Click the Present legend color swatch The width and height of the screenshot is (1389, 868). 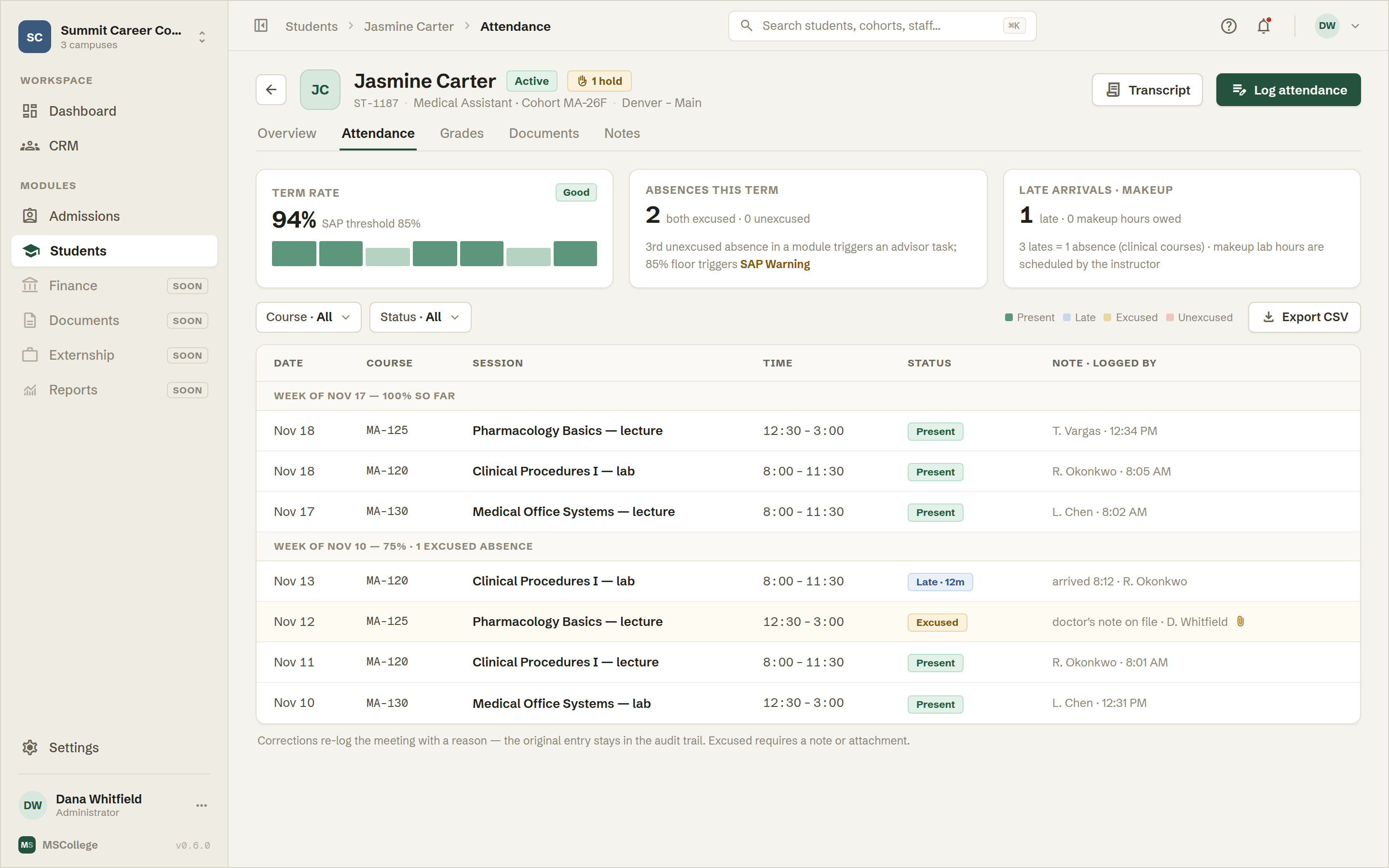(x=1008, y=317)
